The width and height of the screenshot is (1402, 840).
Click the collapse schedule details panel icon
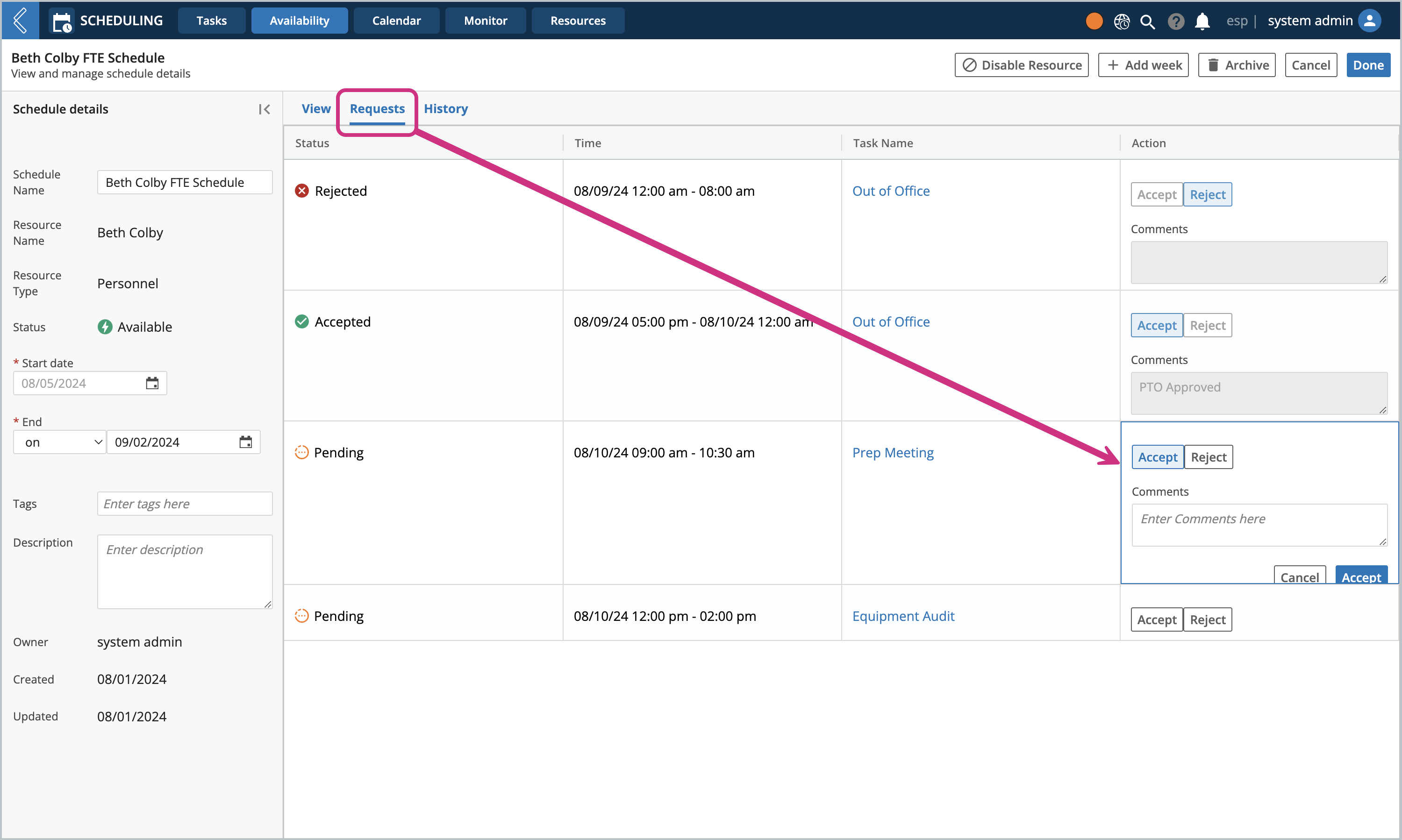(x=265, y=109)
